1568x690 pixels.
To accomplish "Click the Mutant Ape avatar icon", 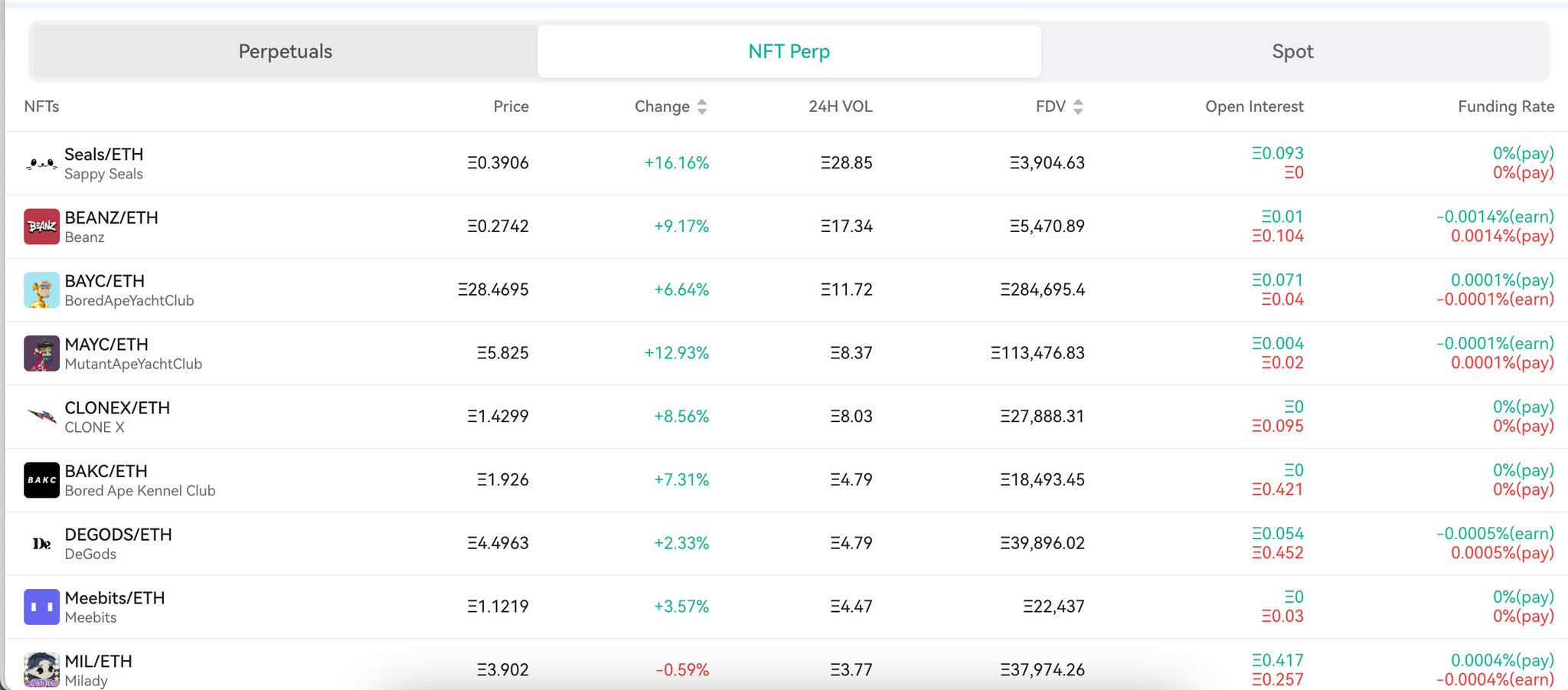I will coord(41,354).
